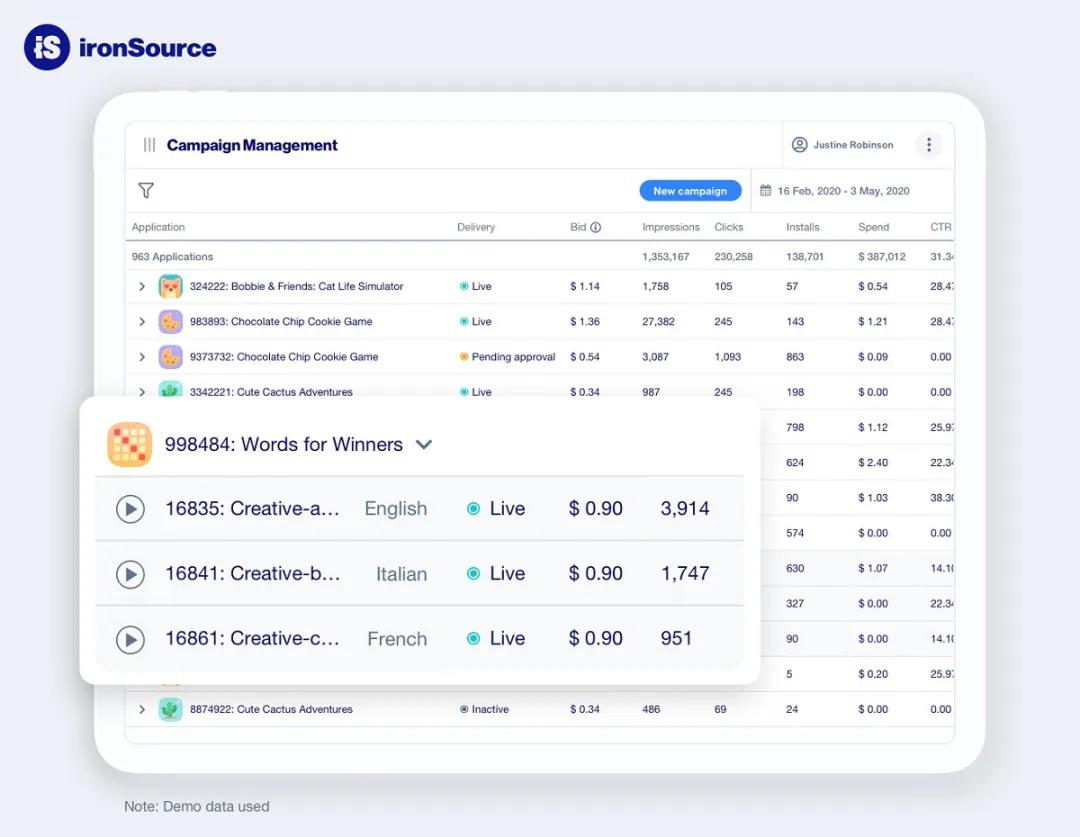Open the filter funnel icon
Viewport: 1080px width, 837px height.
(x=146, y=190)
